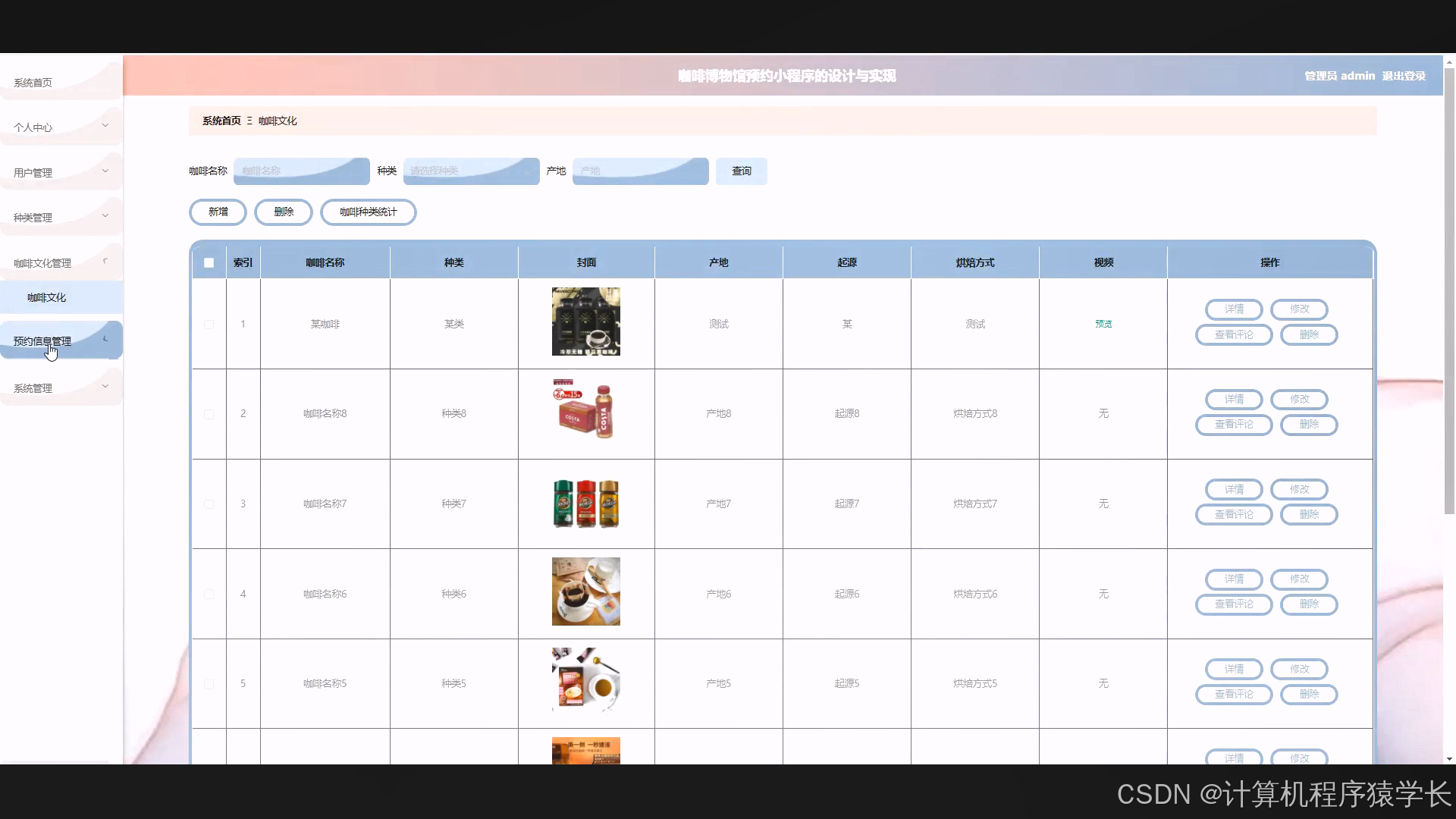Expand 用户管理 sidebar menu

pos(61,172)
